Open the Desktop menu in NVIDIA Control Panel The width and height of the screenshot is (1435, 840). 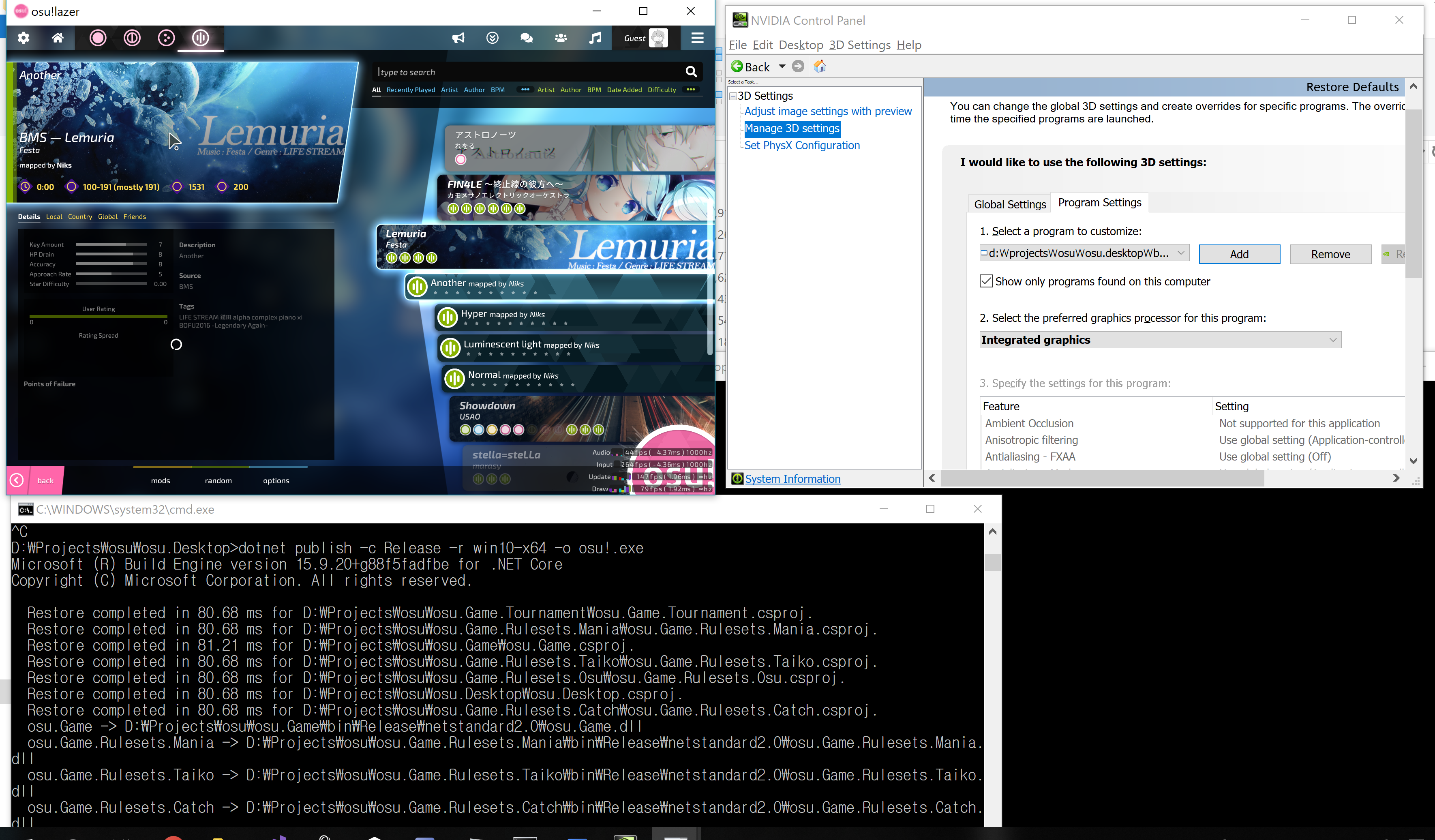coord(801,45)
